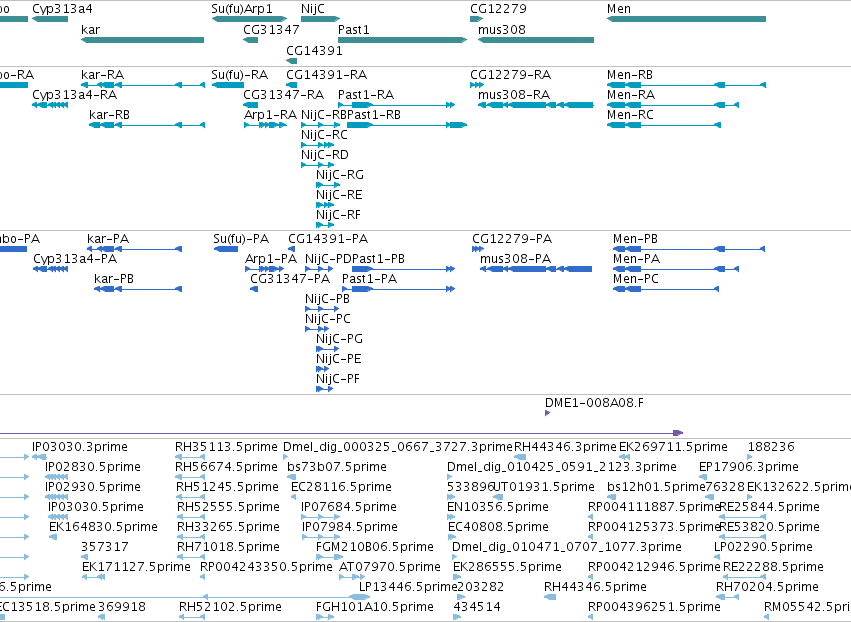Select transcript NijC-RF
Viewport: 851px width, 622px height.
pos(325,225)
